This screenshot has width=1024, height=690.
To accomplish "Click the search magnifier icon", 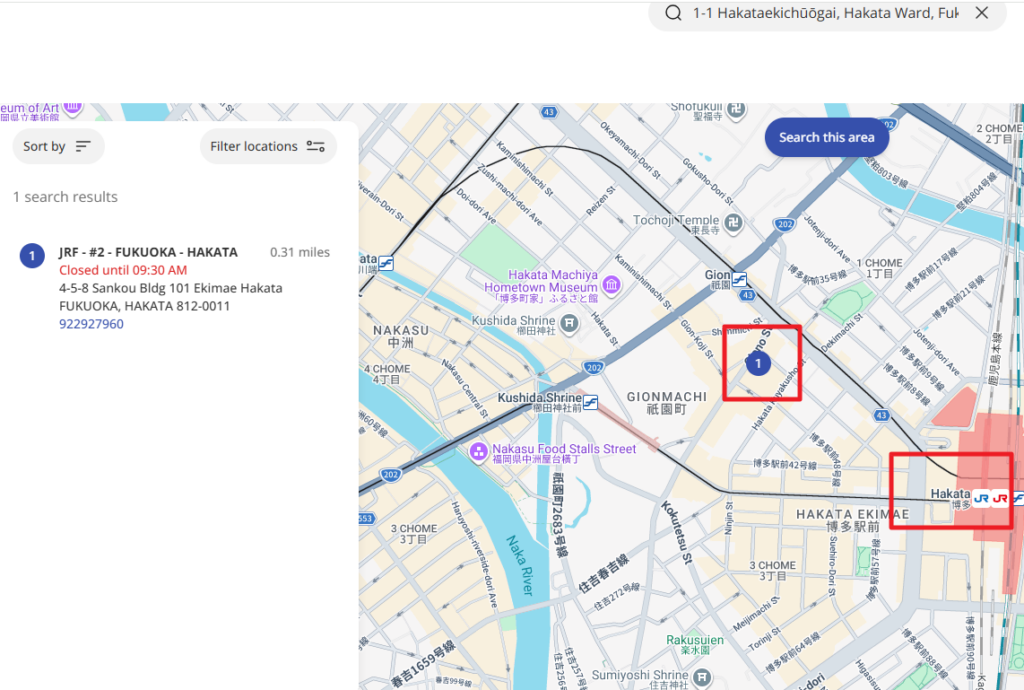I will 674,13.
